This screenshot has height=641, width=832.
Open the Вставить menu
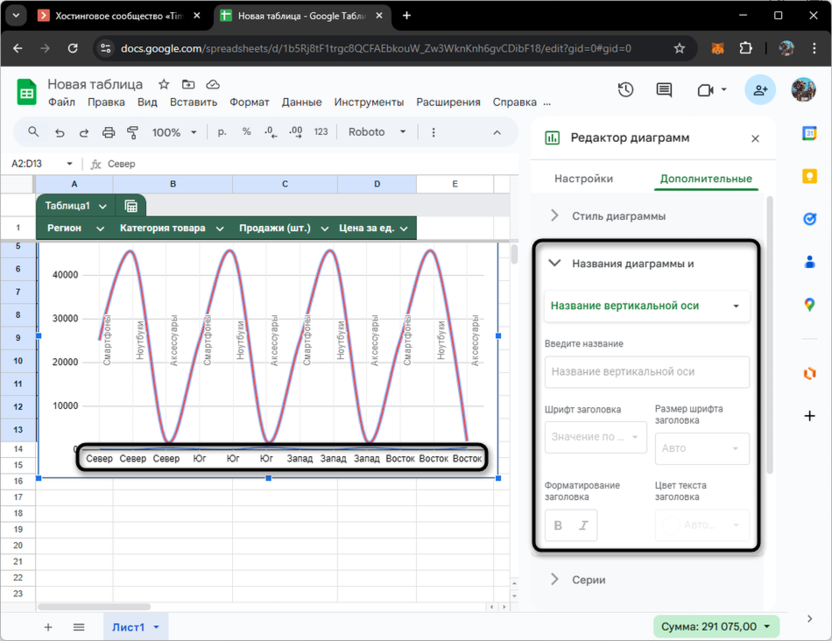click(x=193, y=102)
